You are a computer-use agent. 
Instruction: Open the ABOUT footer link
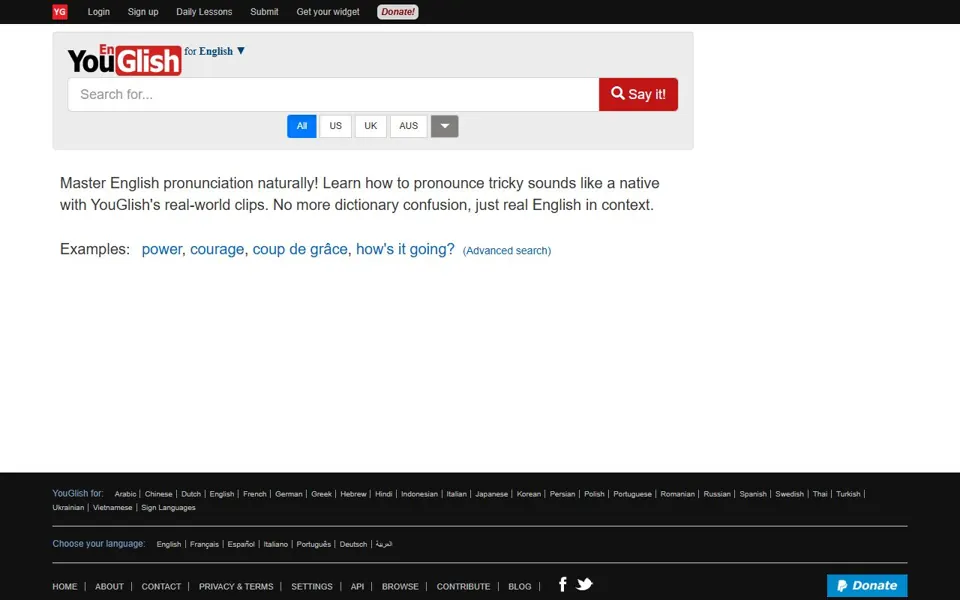pos(109,587)
